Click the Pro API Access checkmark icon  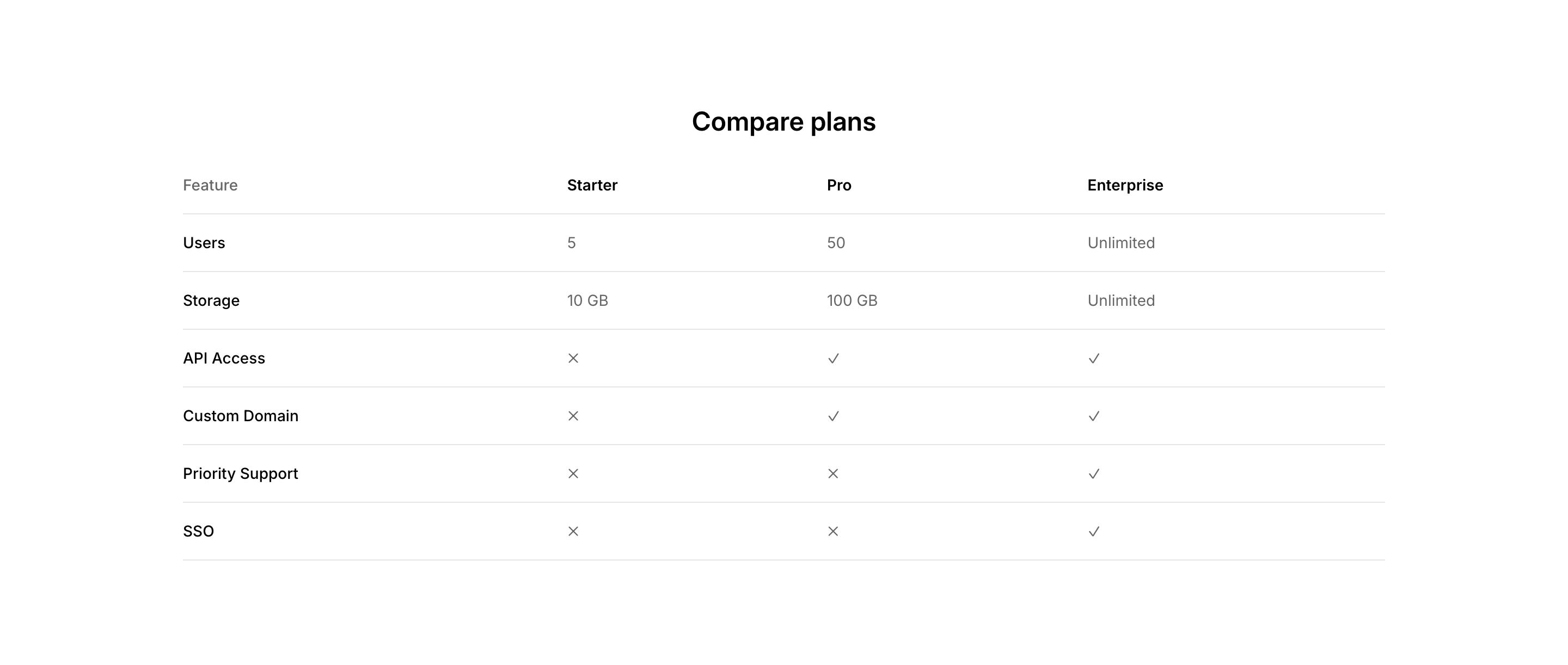click(834, 359)
